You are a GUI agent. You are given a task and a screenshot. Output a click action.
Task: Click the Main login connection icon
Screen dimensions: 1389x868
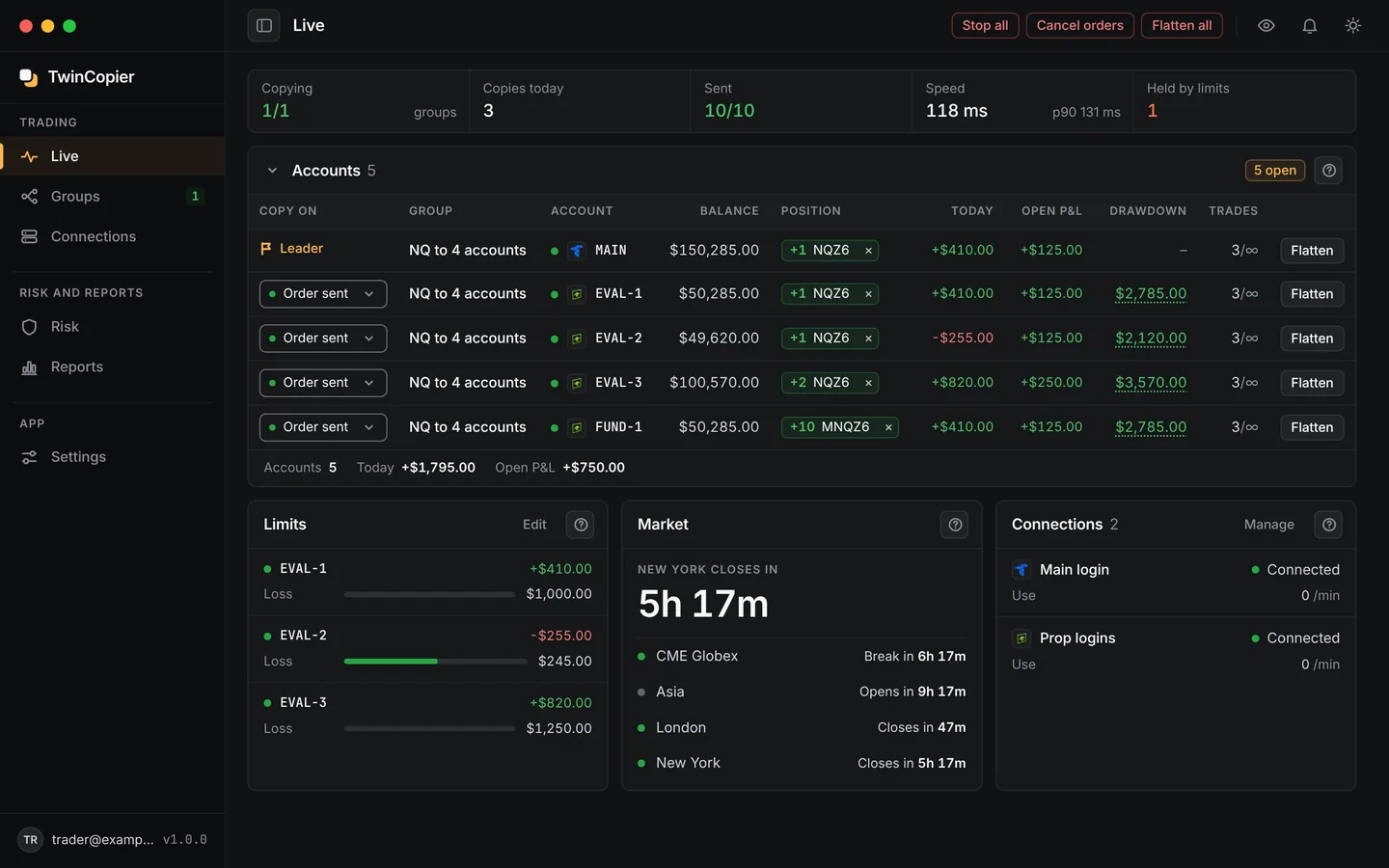point(1021,570)
